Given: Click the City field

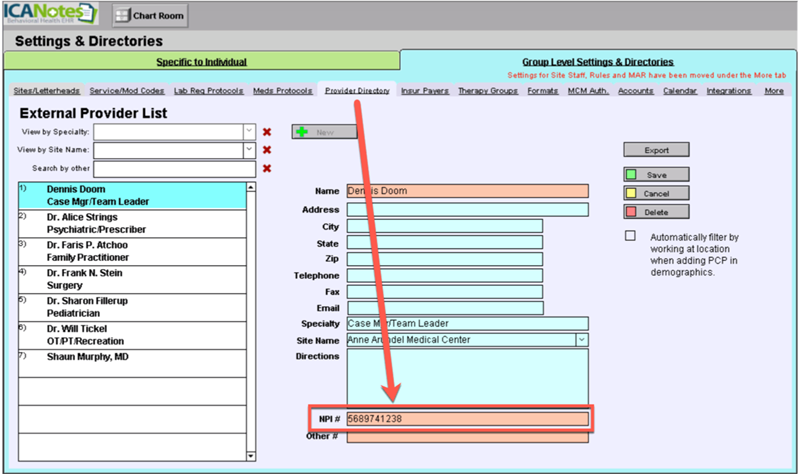Looking at the screenshot, I should [444, 226].
